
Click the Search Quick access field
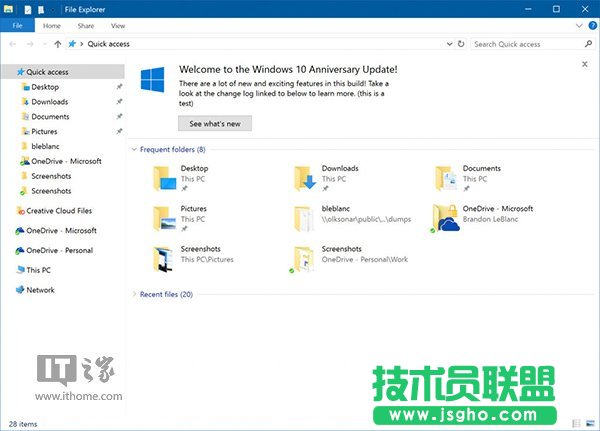pos(527,44)
